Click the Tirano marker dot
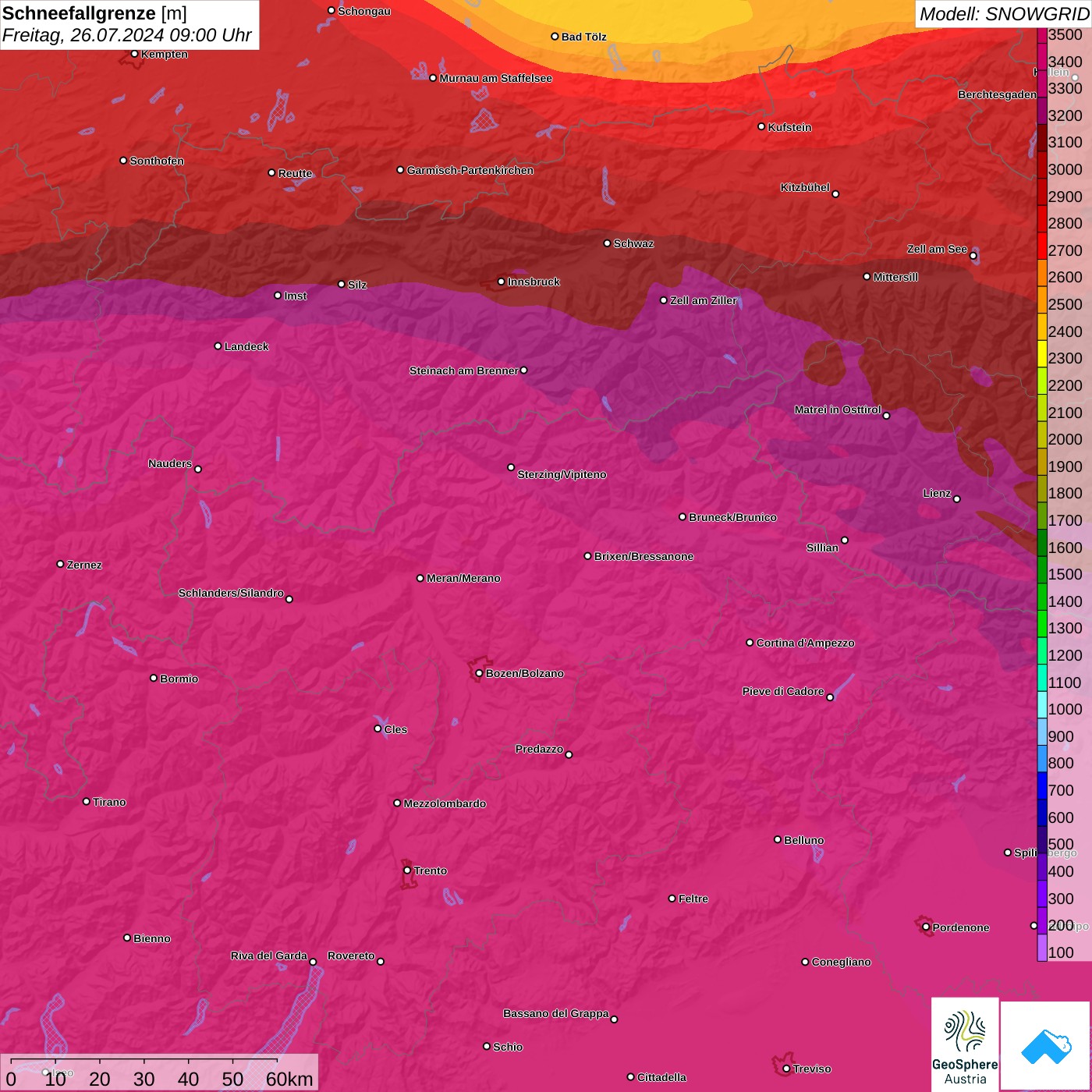Screen dimensions: 1092x1092 pos(87,801)
